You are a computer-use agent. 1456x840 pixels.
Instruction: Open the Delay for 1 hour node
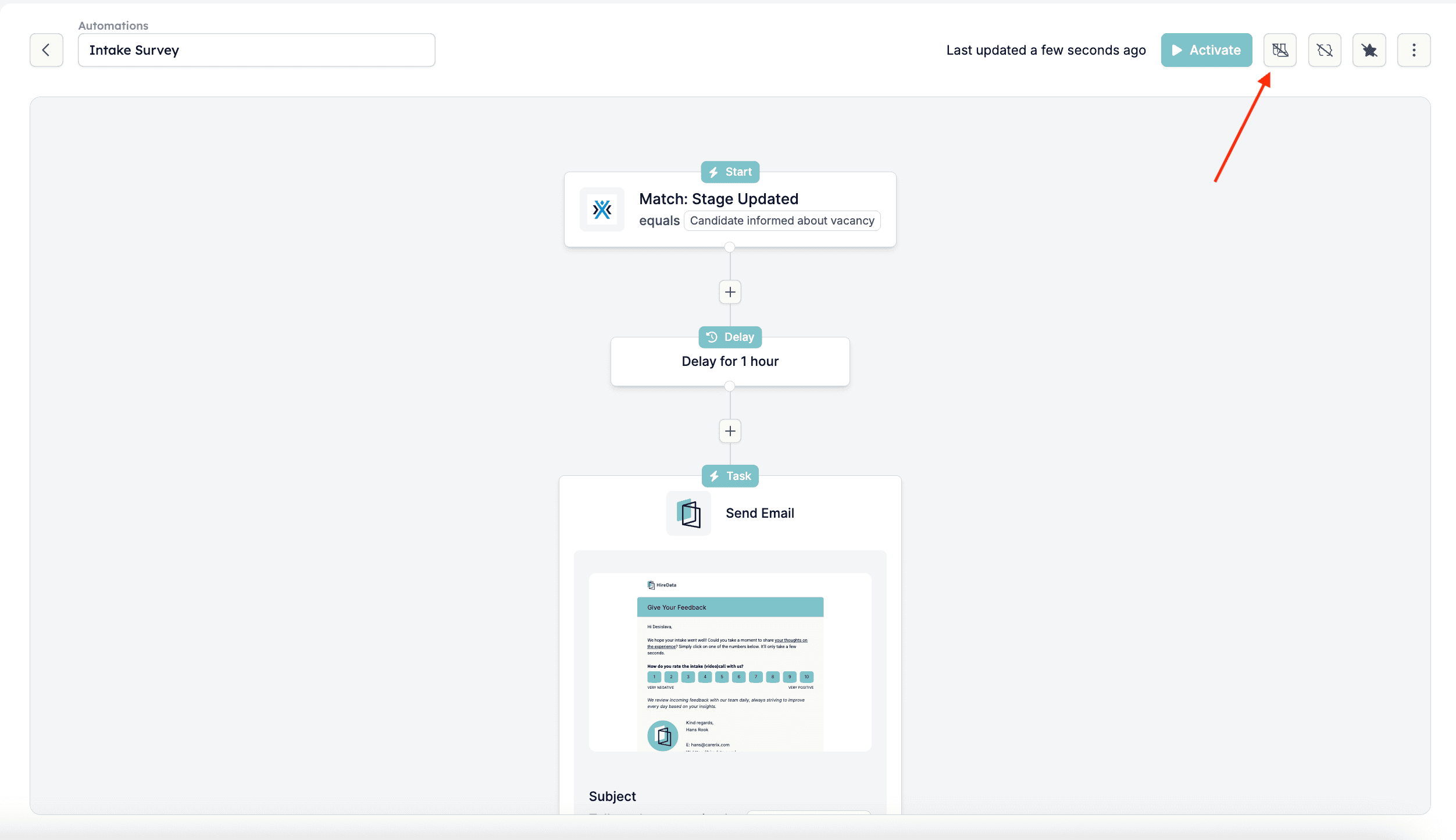pyautogui.click(x=730, y=361)
